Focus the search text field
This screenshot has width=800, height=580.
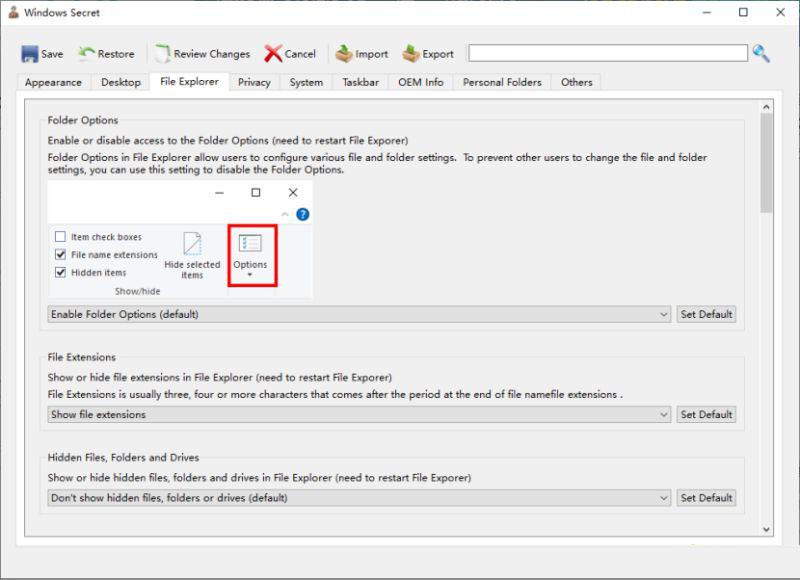point(608,53)
